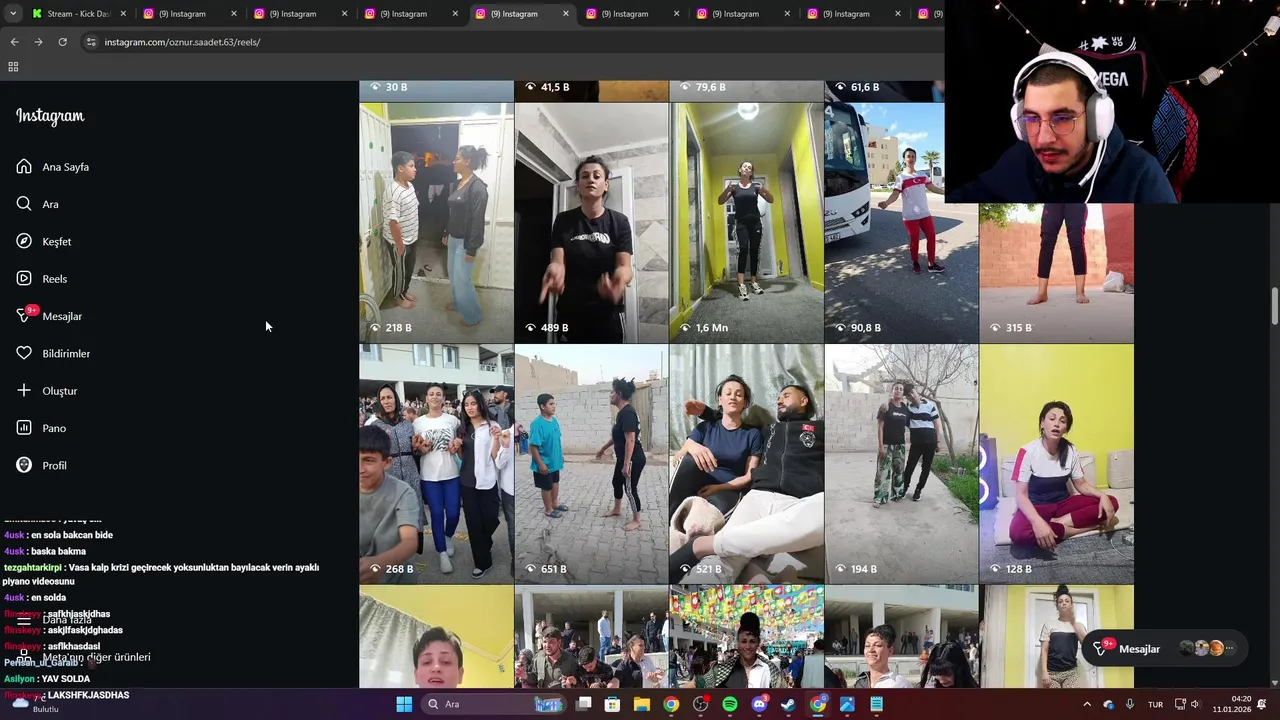Show hidden system tray icons chevron
1280x720 pixels.
[1087, 704]
